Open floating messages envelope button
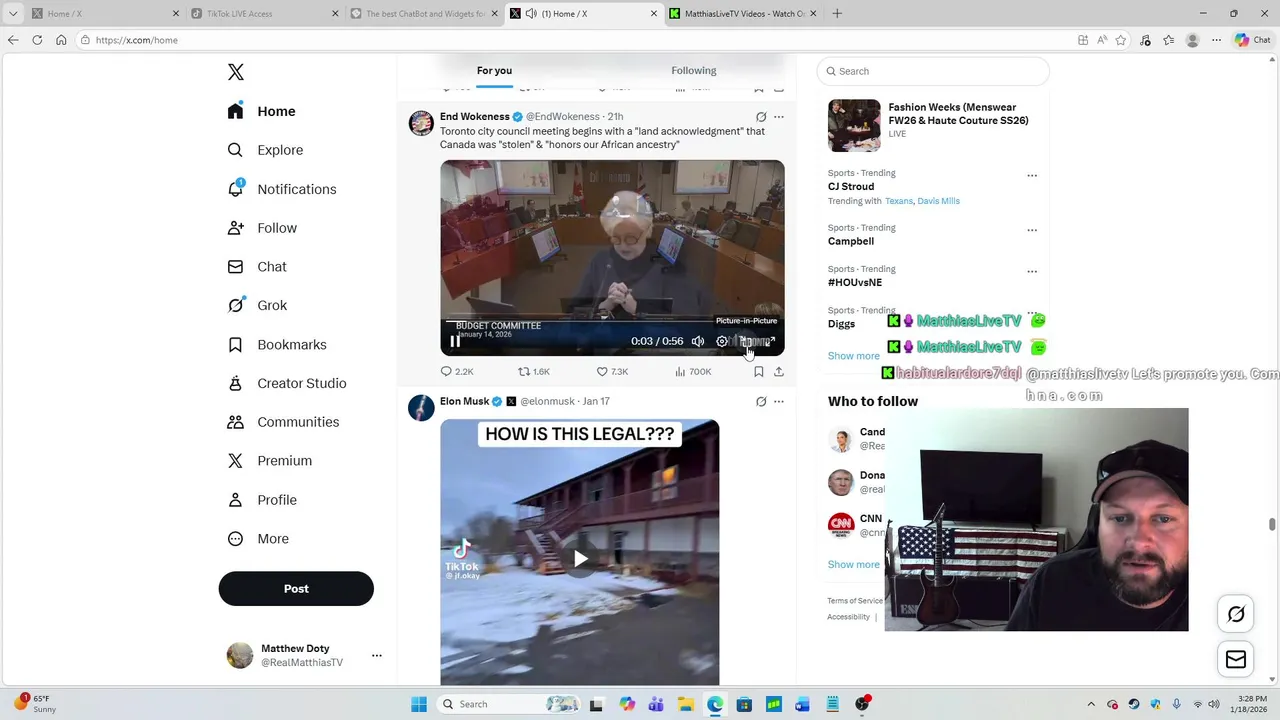Viewport: 1280px width, 720px height. (1236, 659)
